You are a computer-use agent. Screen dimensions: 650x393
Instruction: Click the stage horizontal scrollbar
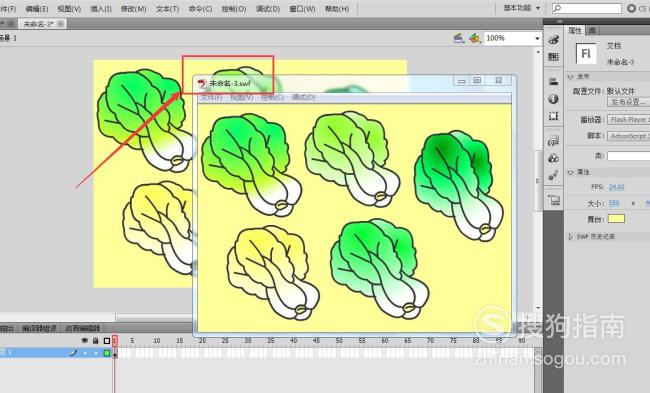pos(153,318)
